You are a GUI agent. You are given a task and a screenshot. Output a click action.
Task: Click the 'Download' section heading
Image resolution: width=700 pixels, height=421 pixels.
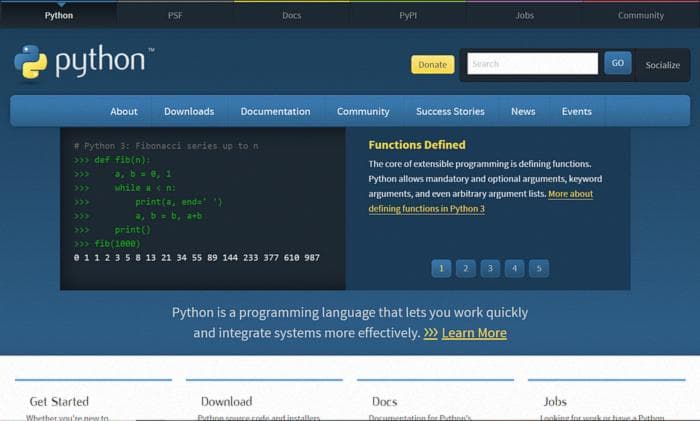pos(226,401)
